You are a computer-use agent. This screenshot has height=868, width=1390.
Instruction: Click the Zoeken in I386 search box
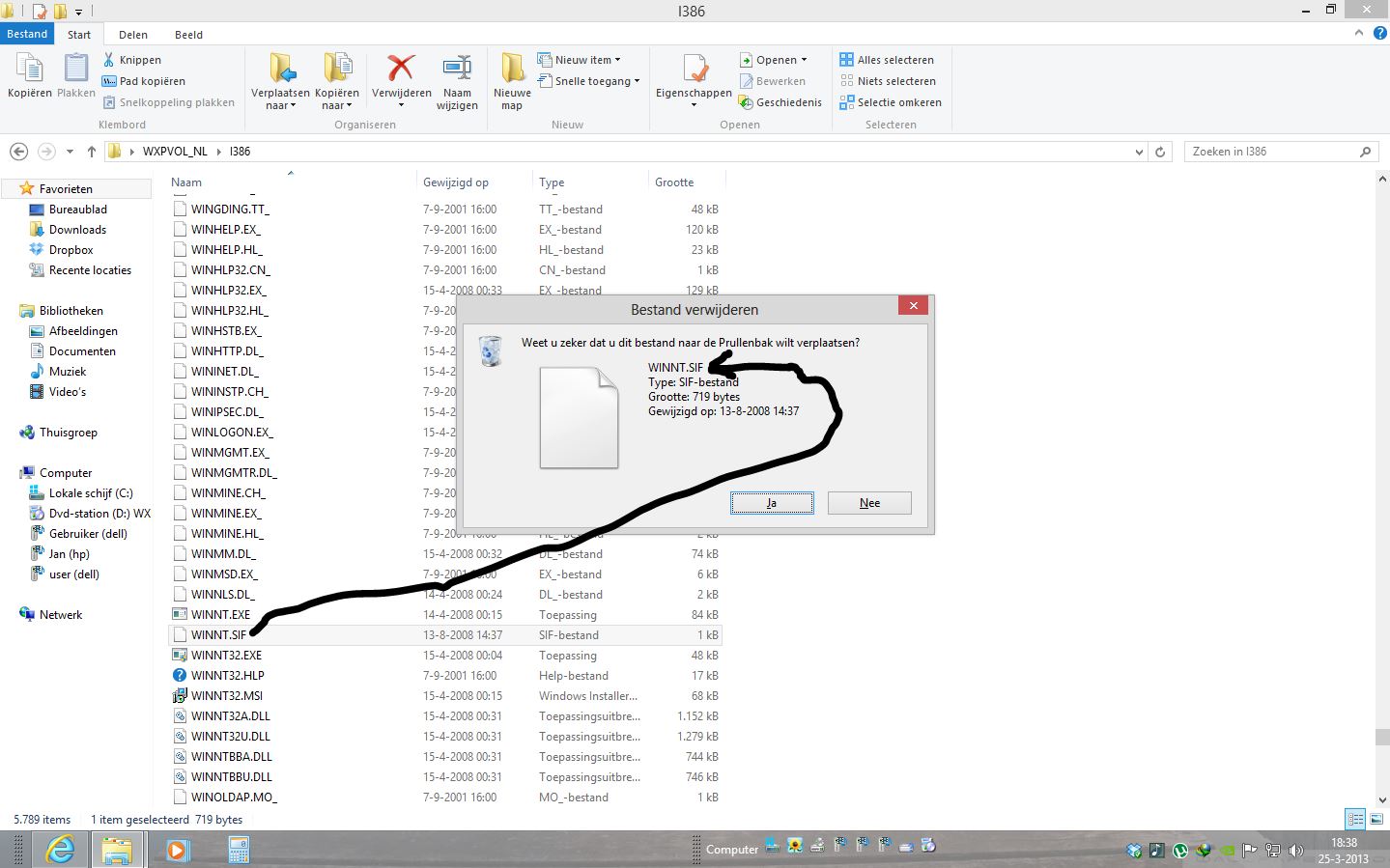1279,152
